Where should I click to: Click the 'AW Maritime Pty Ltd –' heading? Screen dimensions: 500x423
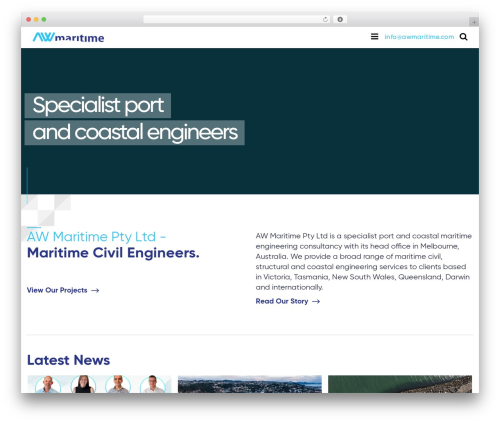click(96, 237)
